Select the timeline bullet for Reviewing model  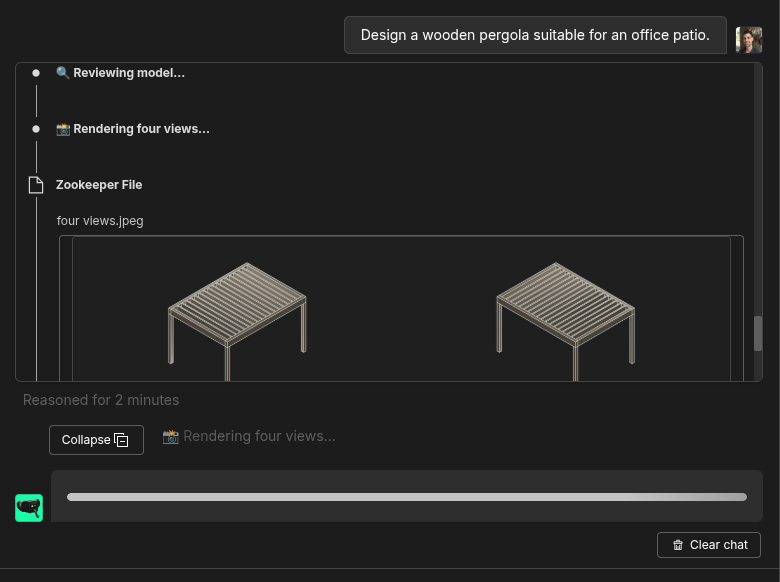[x=36, y=73]
